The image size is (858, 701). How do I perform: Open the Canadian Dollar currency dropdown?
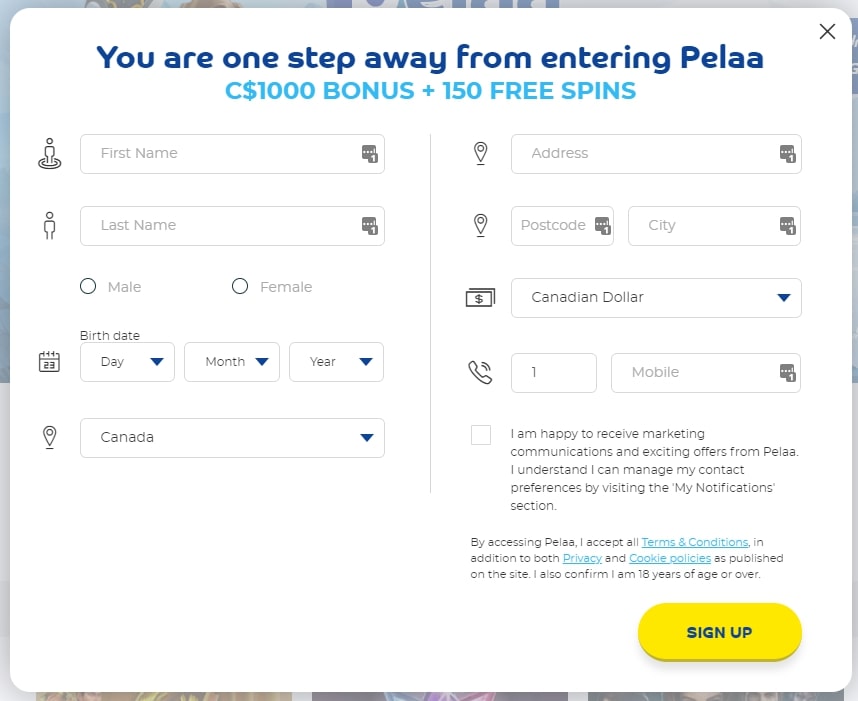click(656, 297)
